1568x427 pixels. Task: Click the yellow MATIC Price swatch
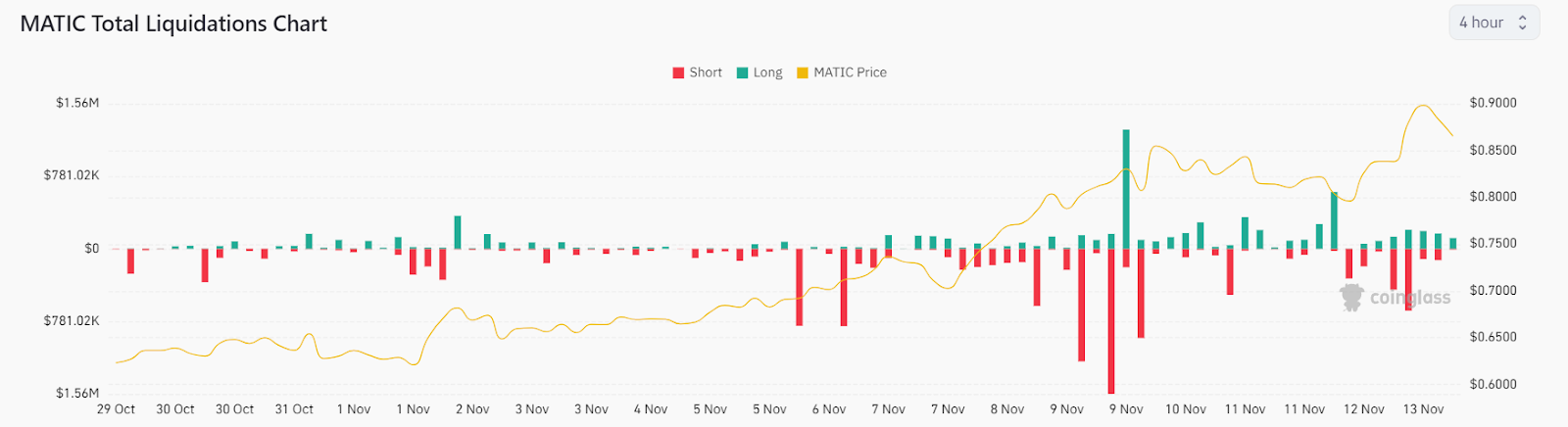click(x=803, y=72)
